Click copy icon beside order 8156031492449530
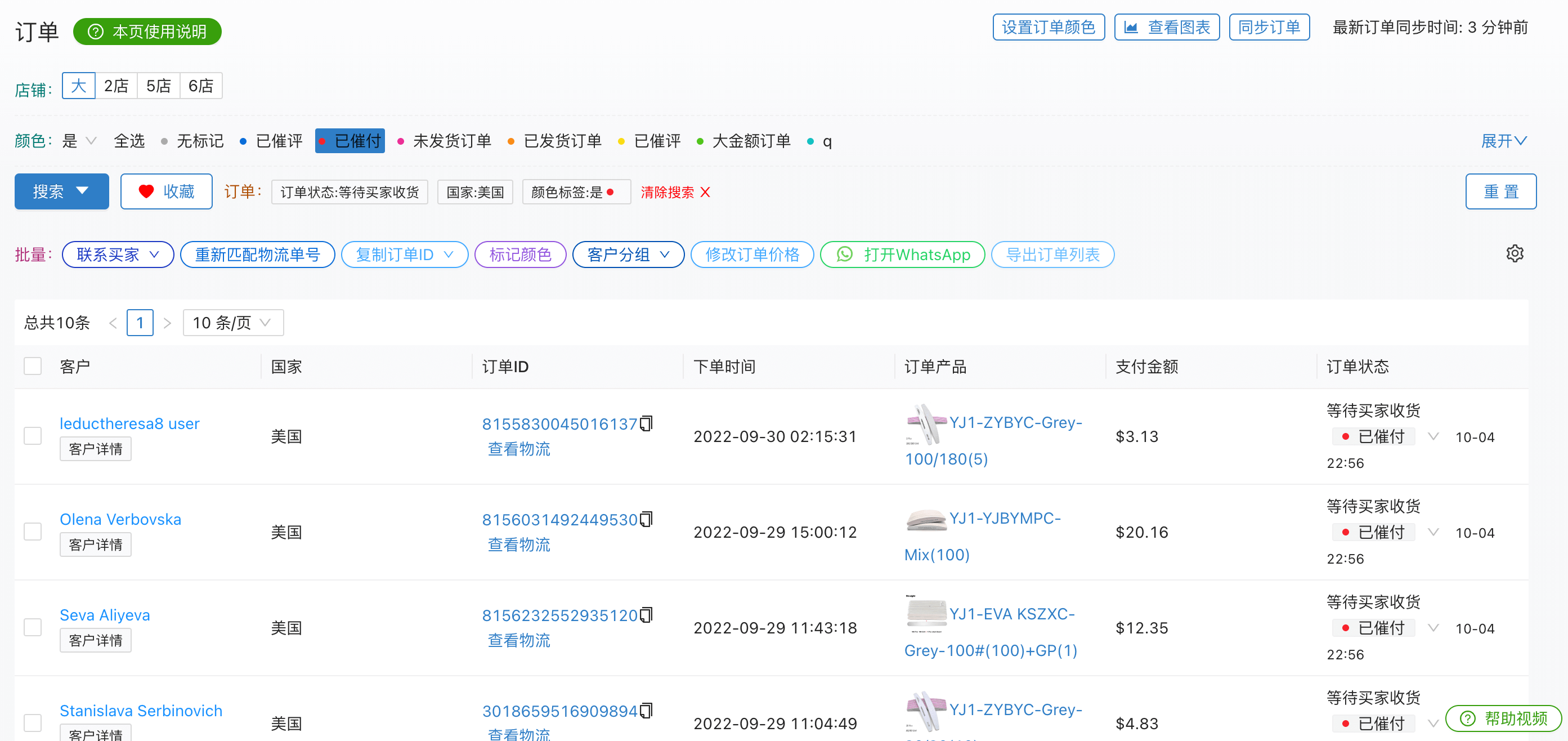Viewport: 1568px width, 741px height. click(647, 519)
